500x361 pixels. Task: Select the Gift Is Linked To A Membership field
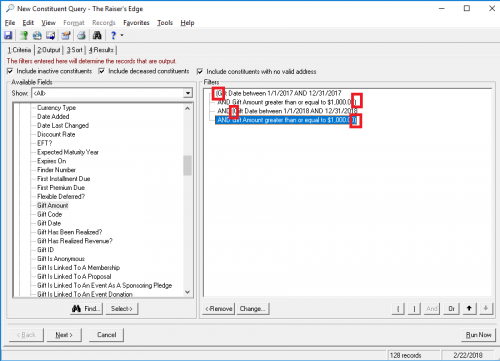point(79,268)
